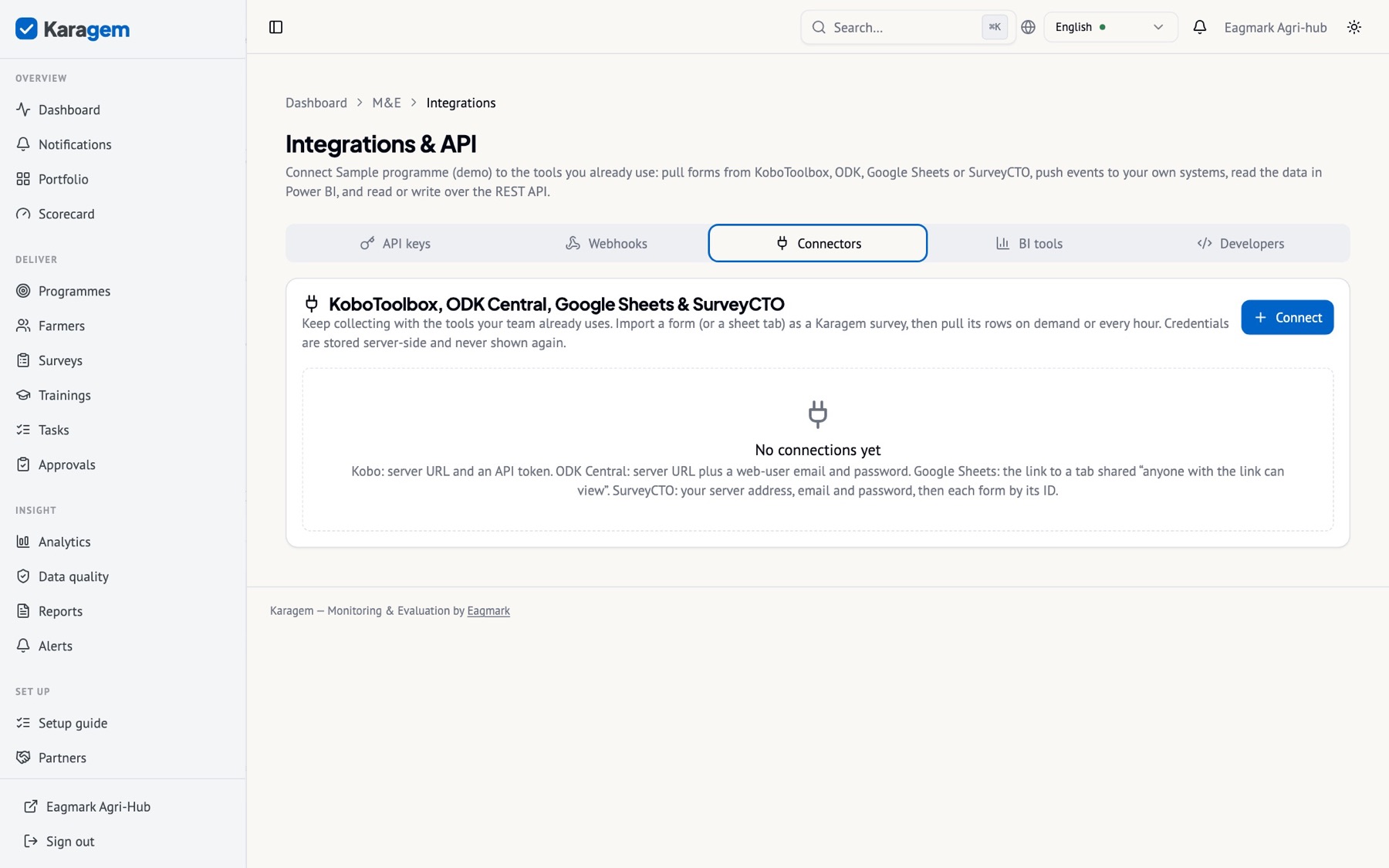This screenshot has height=868, width=1389.
Task: Click the Alerts bell icon
Action: (23, 646)
